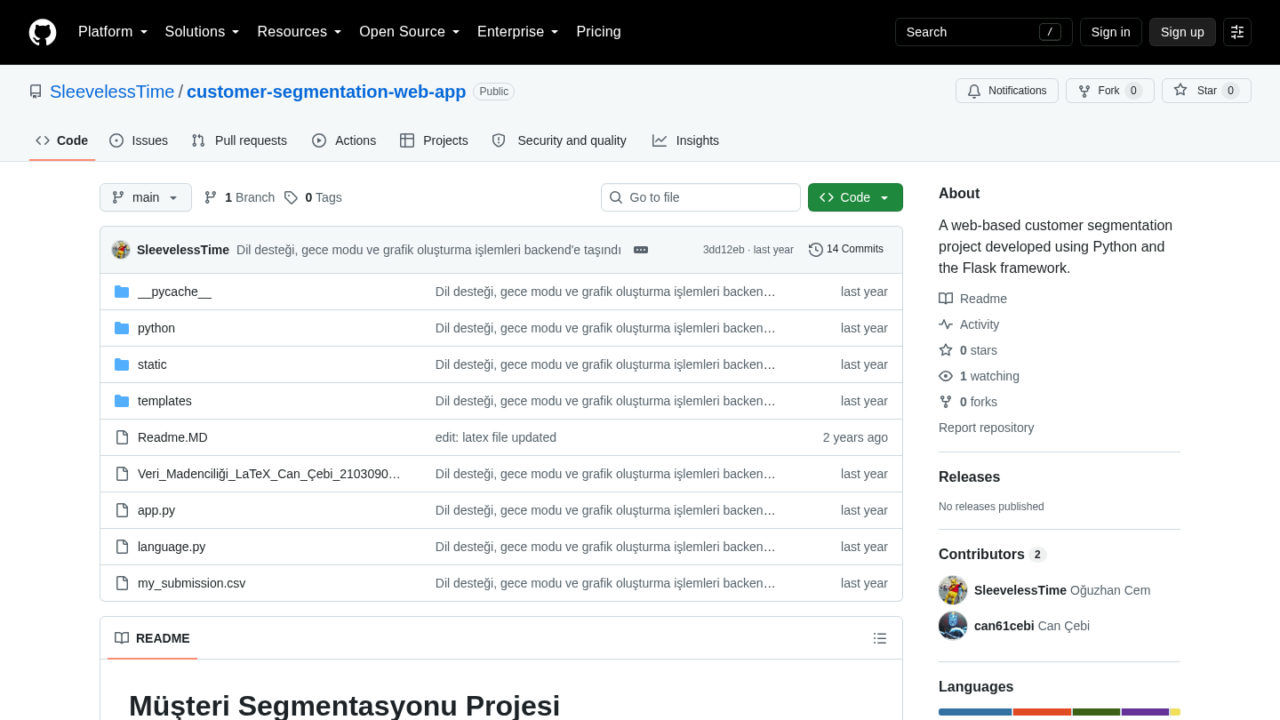Expand the Resources menu

coord(299,32)
